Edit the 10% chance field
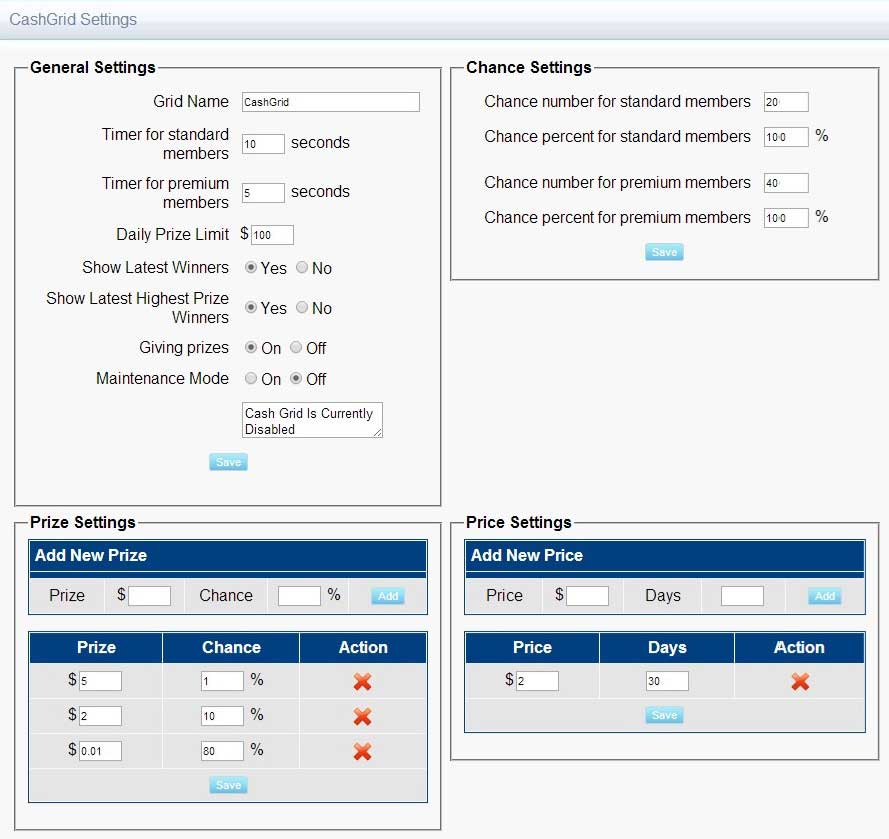Screen dimensions: 889x839 tap(222, 716)
